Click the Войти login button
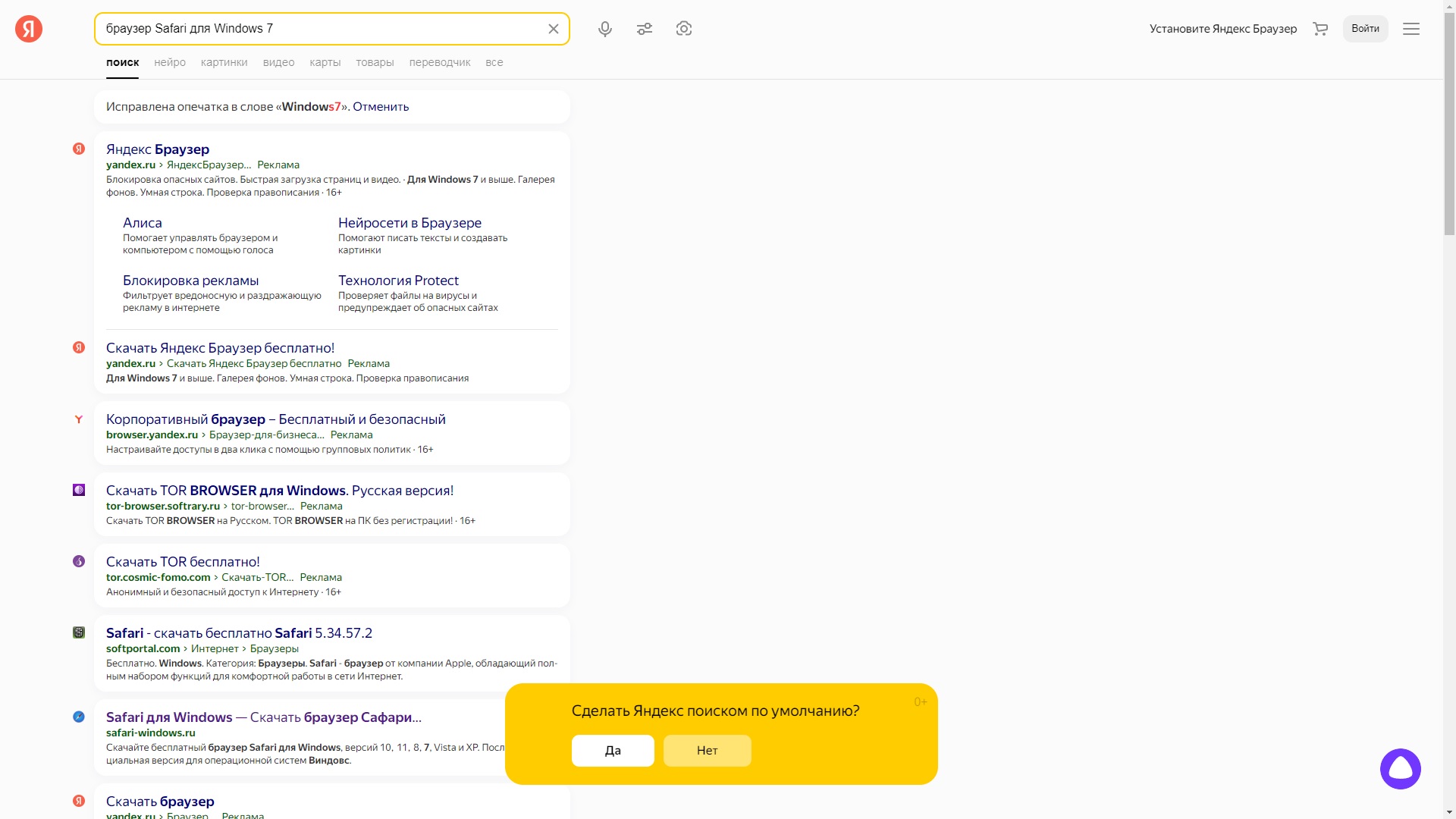Image resolution: width=1456 pixels, height=819 pixels. pos(1365,29)
